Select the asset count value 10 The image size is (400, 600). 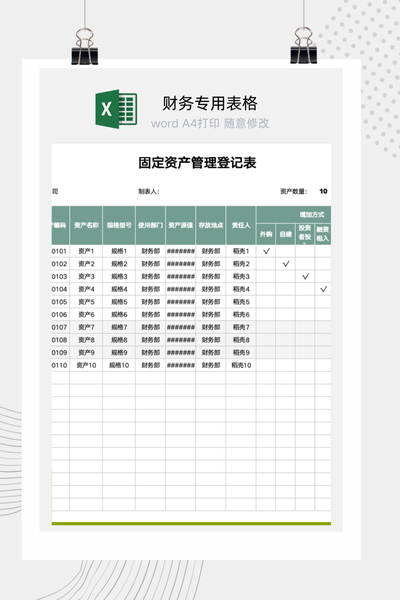click(323, 191)
